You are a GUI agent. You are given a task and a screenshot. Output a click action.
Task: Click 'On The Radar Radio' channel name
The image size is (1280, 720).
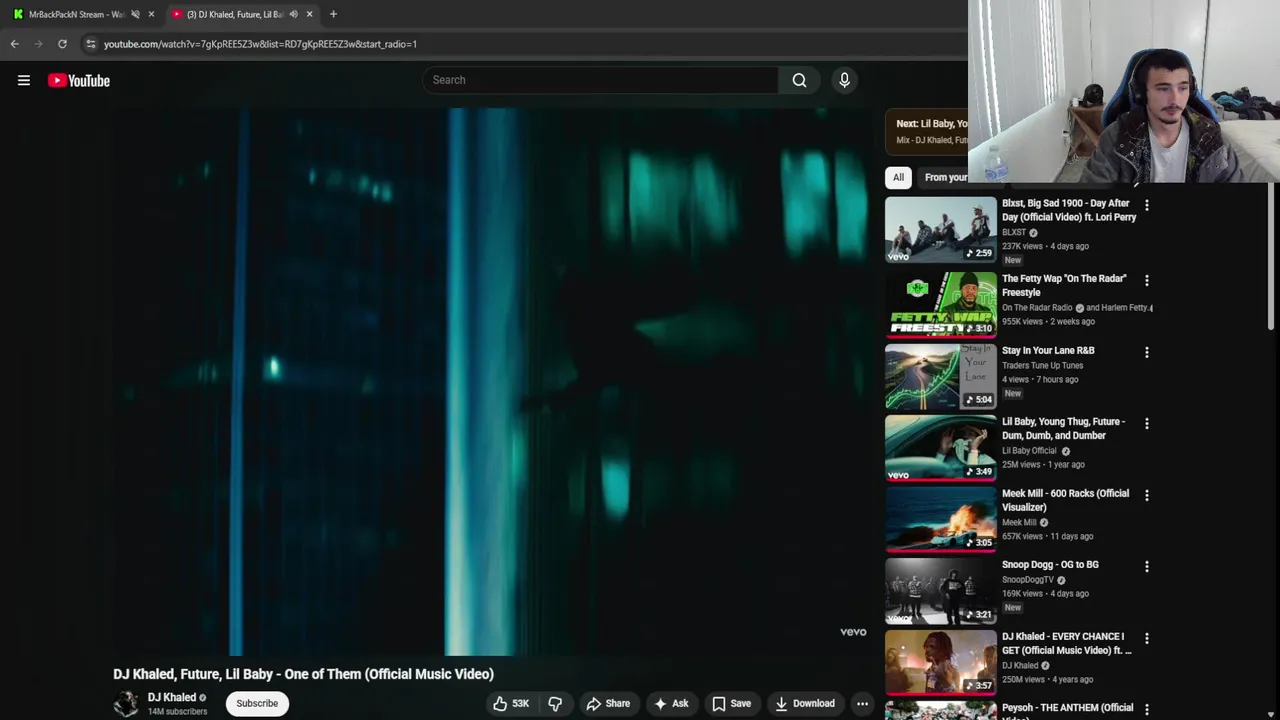point(1037,308)
